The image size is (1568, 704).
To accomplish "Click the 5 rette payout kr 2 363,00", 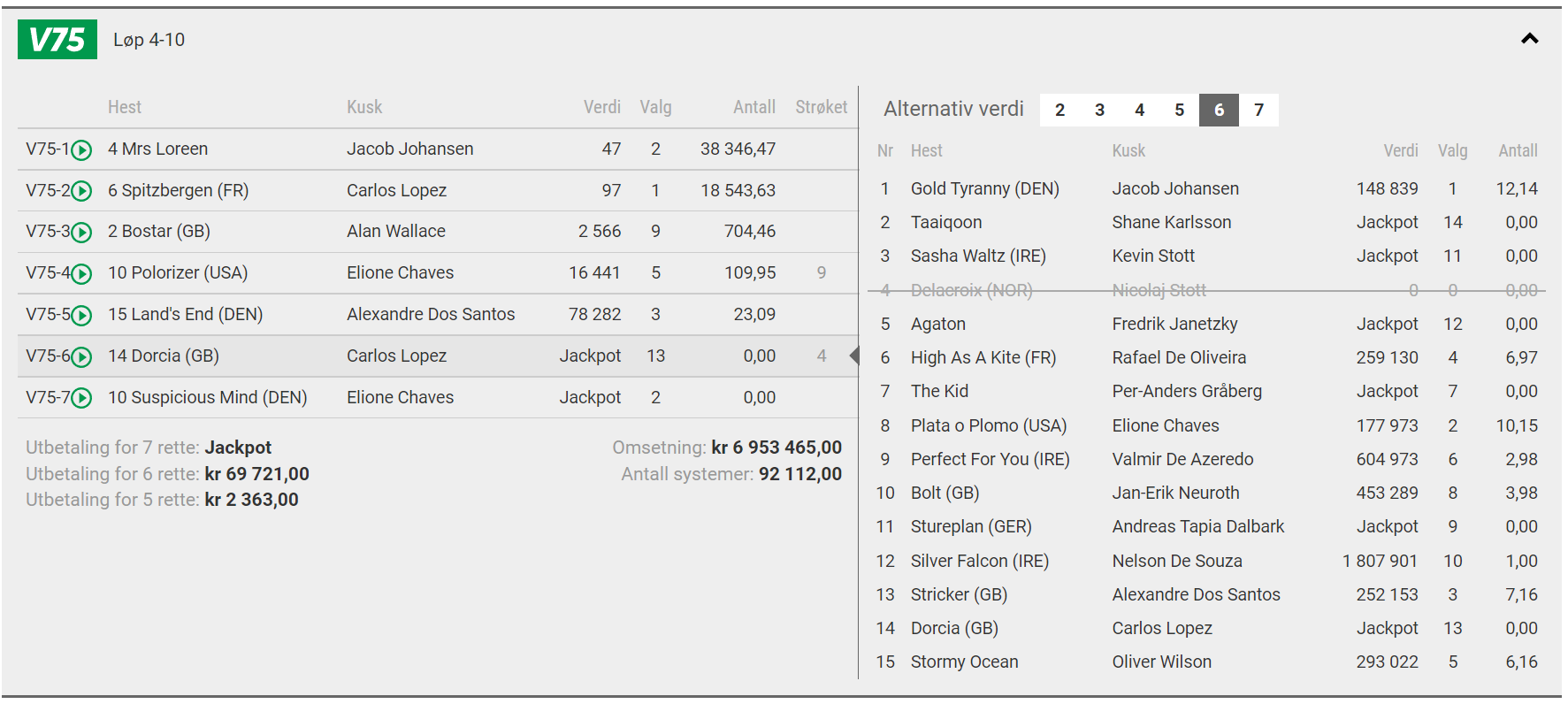I will 252,500.
